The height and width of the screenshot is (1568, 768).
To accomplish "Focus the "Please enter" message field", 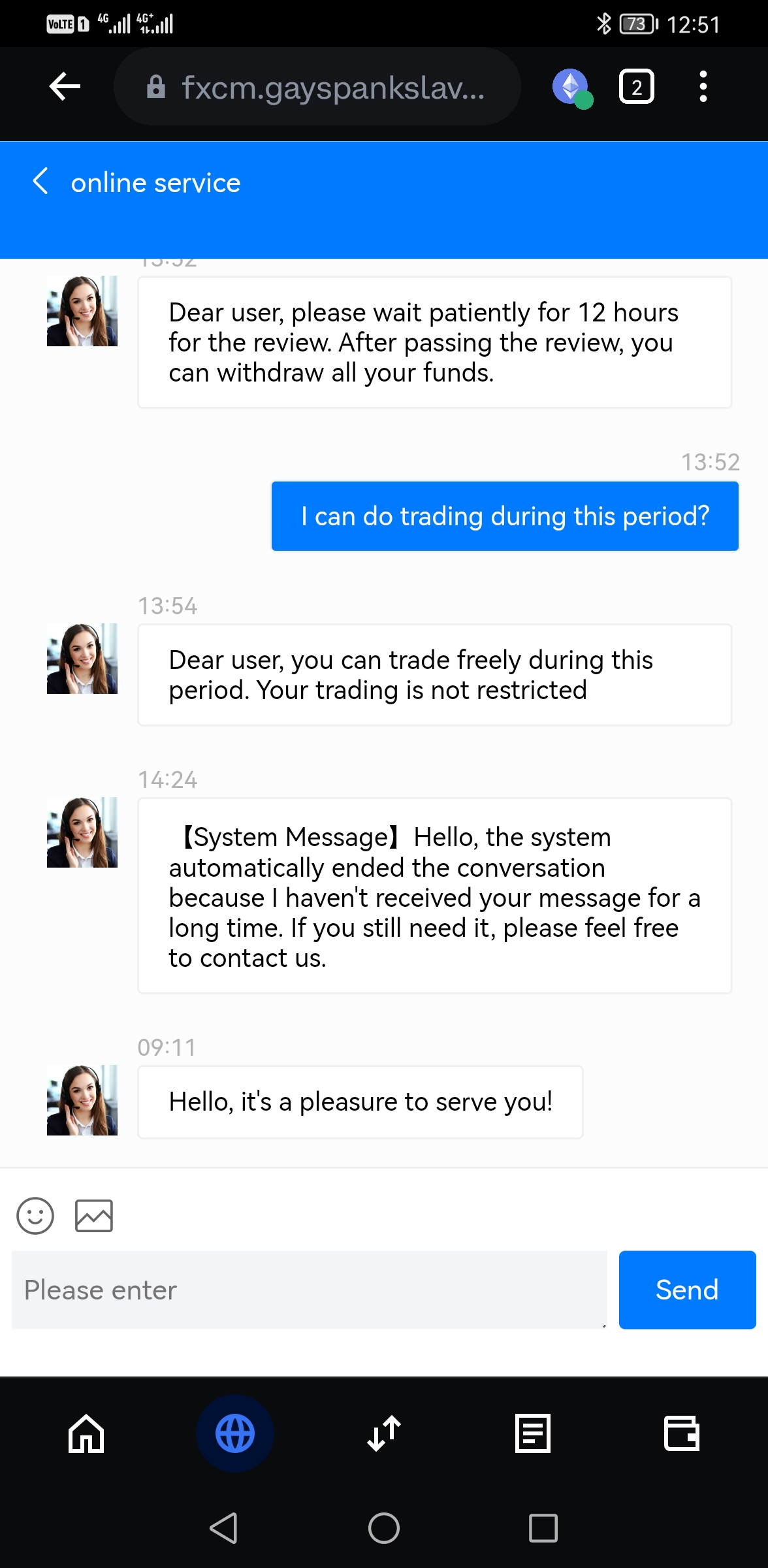I will [x=309, y=1290].
